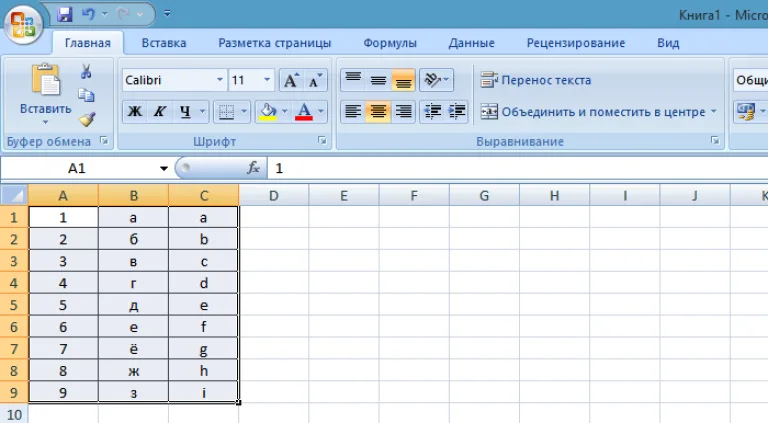Click the Select All corner button
Screen dimensions: 768x423
(x=14, y=195)
